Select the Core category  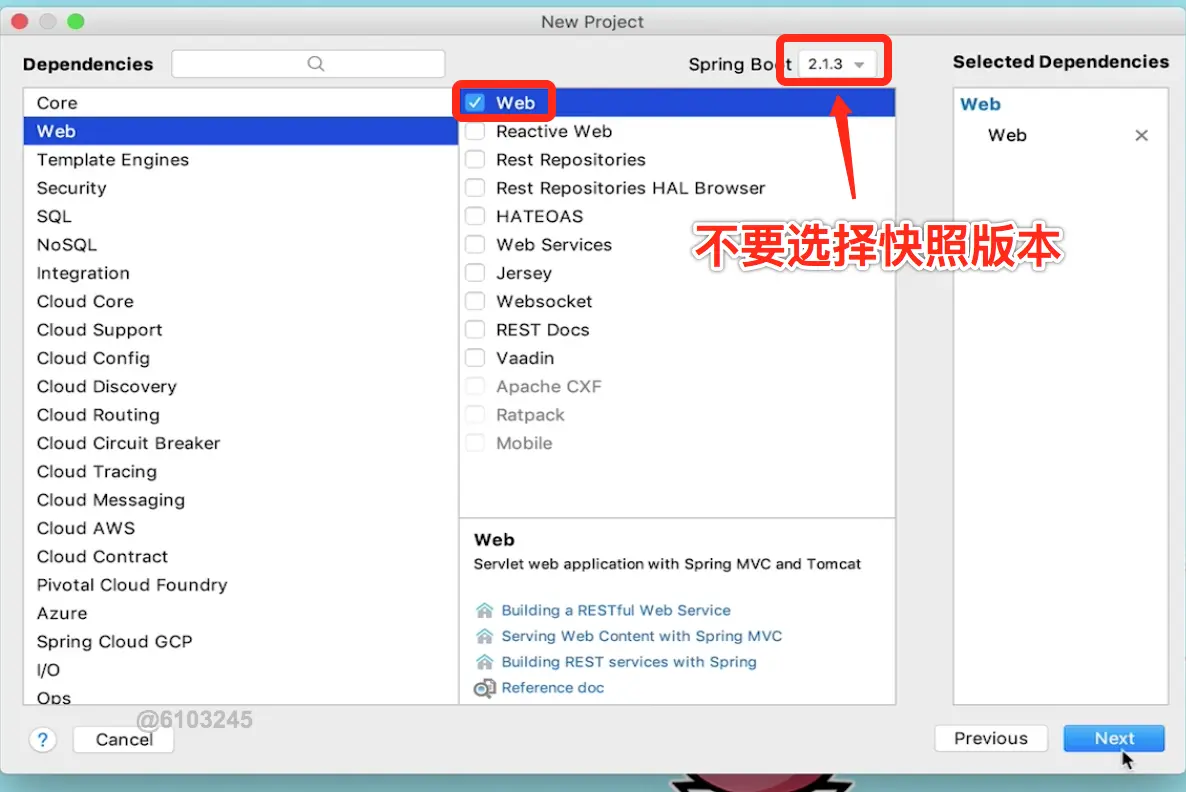coord(241,103)
